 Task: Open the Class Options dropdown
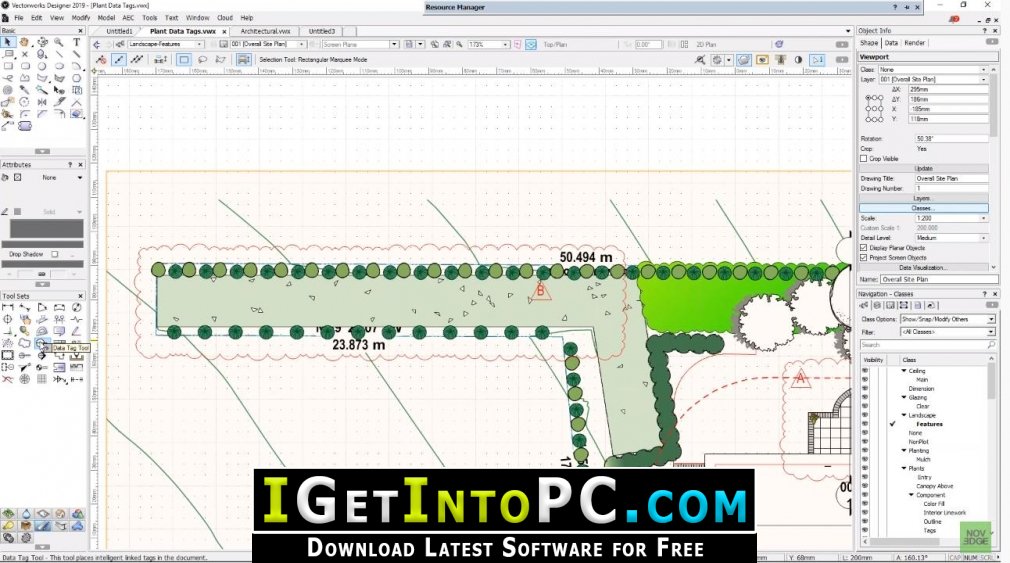(948, 319)
